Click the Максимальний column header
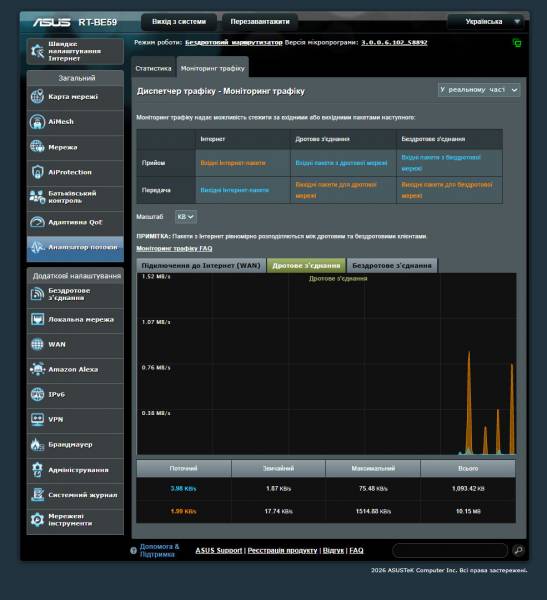Viewport: 547px width, 600px height. tap(373, 468)
